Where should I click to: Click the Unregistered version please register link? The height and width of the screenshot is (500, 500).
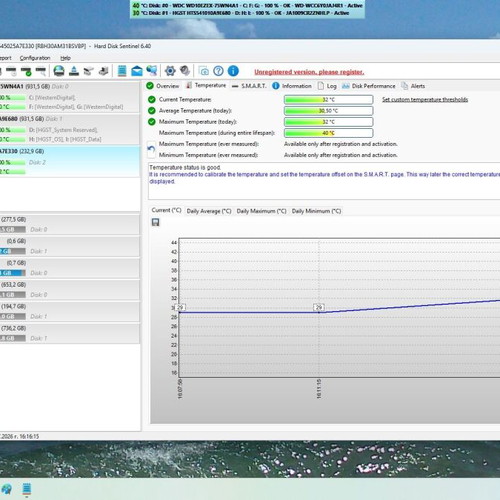click(309, 72)
